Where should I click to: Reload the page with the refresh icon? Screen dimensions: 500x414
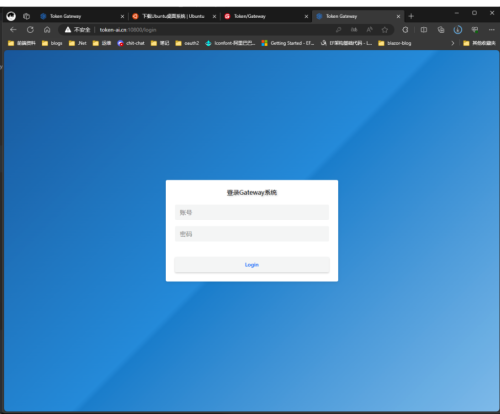click(30, 30)
